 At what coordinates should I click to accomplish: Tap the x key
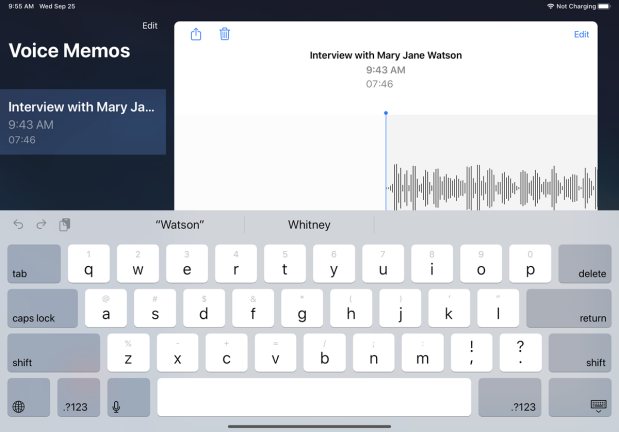pos(177,353)
